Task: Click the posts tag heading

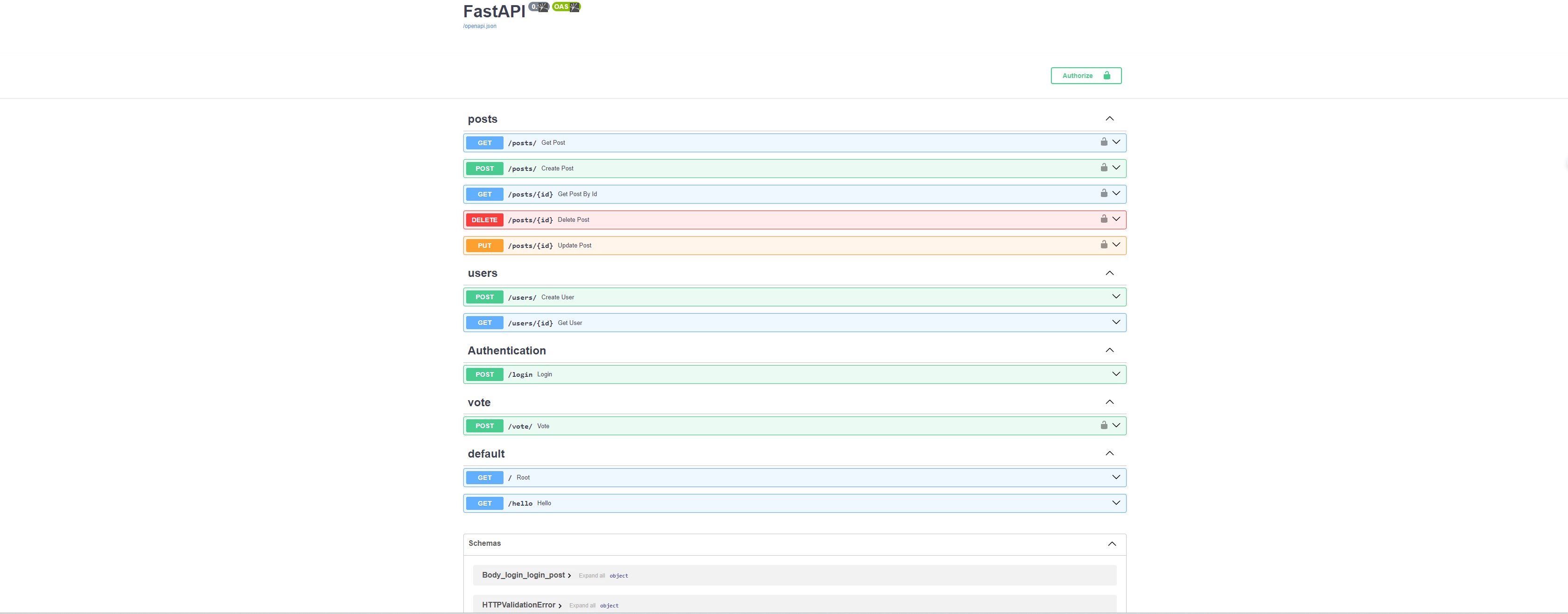Action: click(482, 119)
